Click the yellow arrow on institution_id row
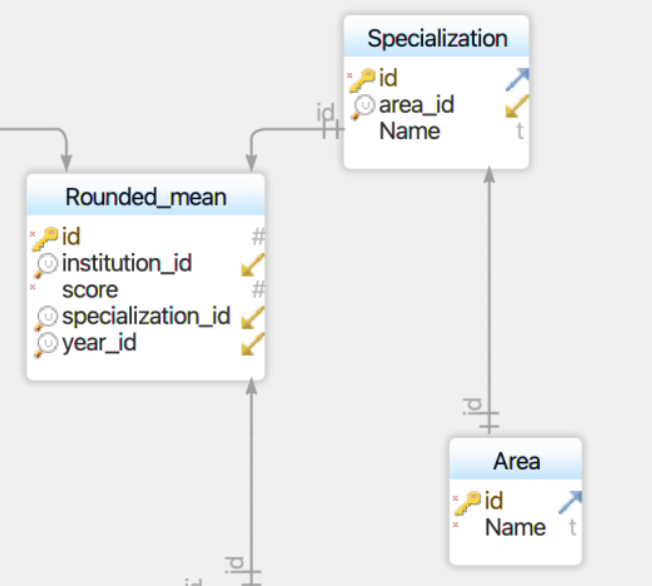Image resolution: width=652 pixels, height=586 pixels. (x=253, y=264)
